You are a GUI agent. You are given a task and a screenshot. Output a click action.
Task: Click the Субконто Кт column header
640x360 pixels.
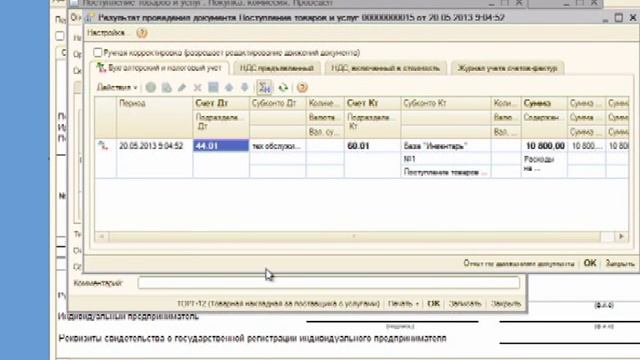(x=446, y=103)
